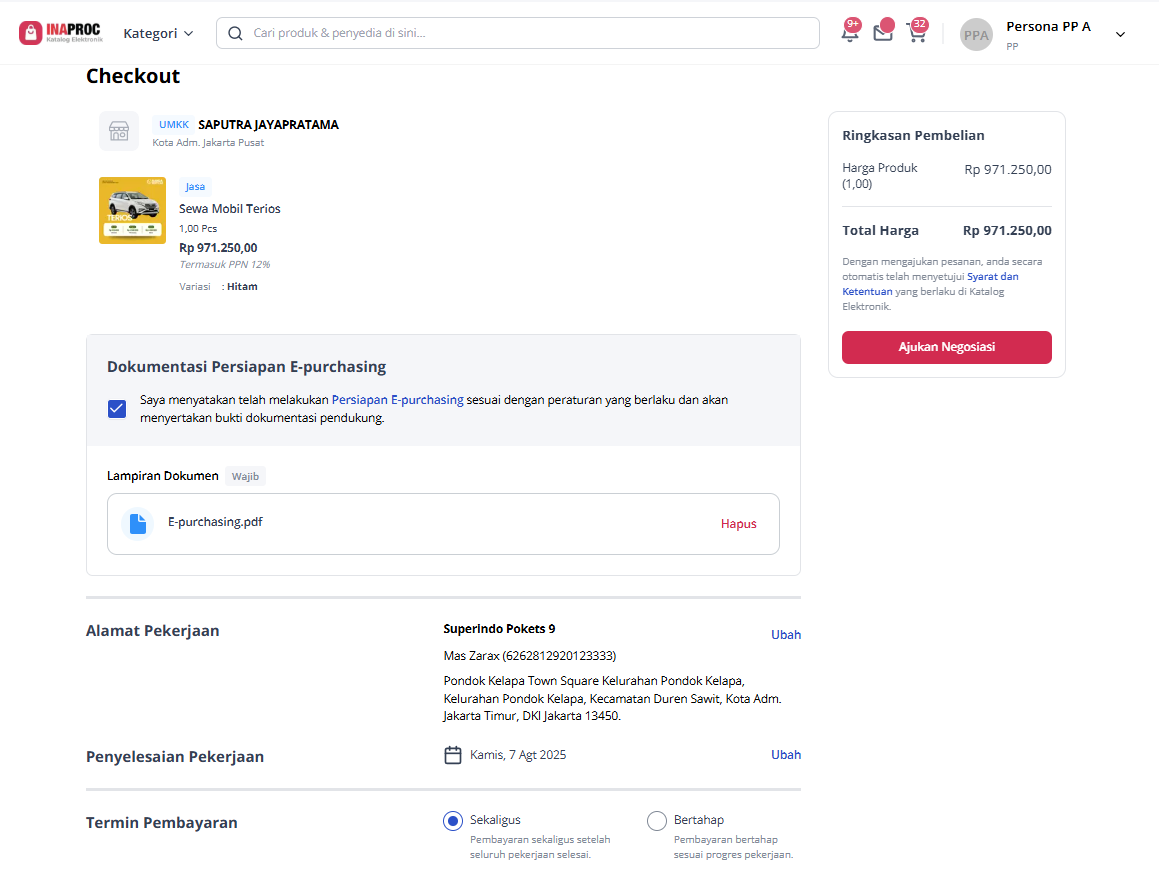Select the Sekaligus payment option
Viewport: 1159px width, 877px height.
click(452, 821)
